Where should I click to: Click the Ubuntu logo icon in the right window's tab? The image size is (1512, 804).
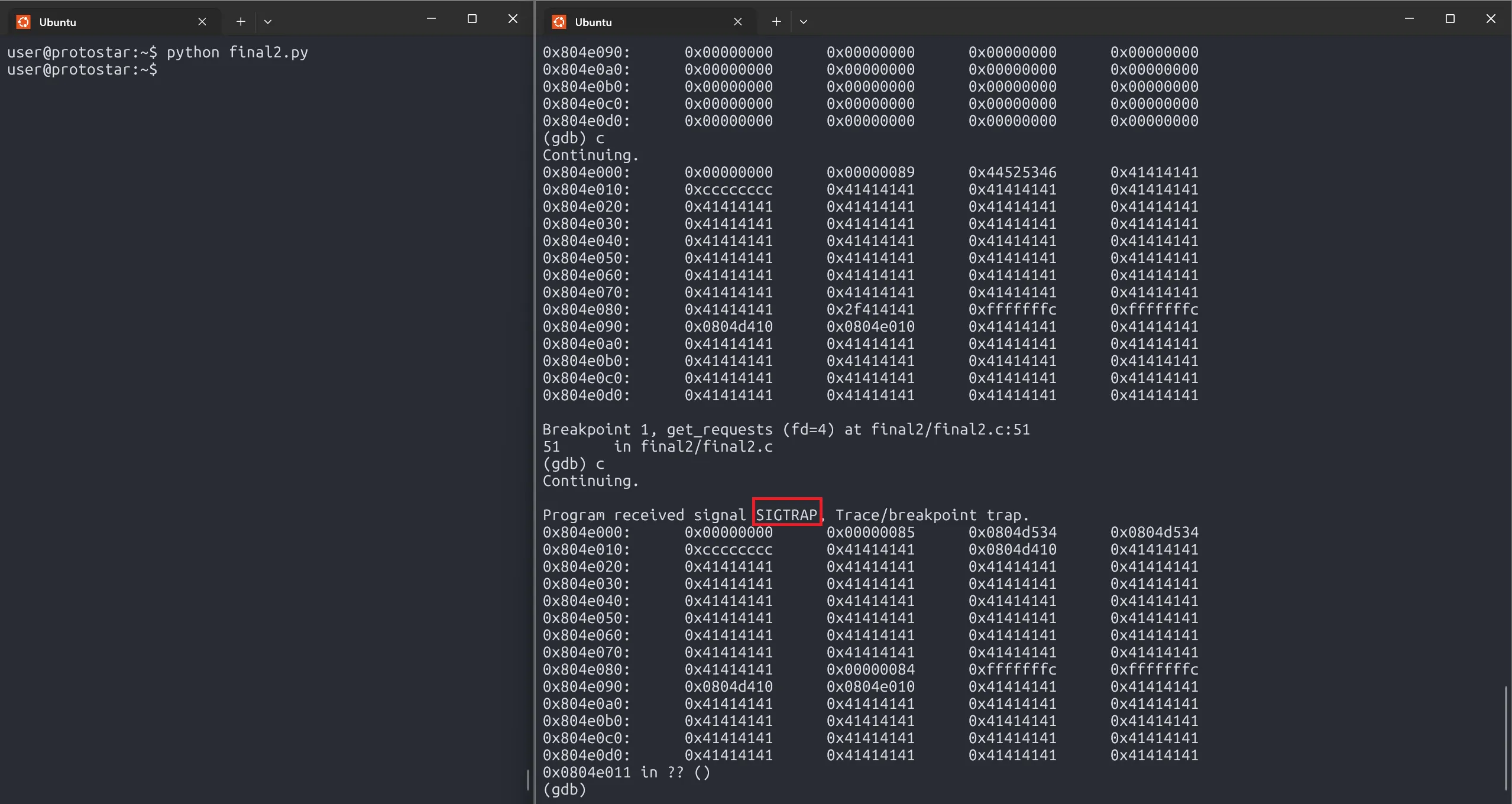coord(559,22)
